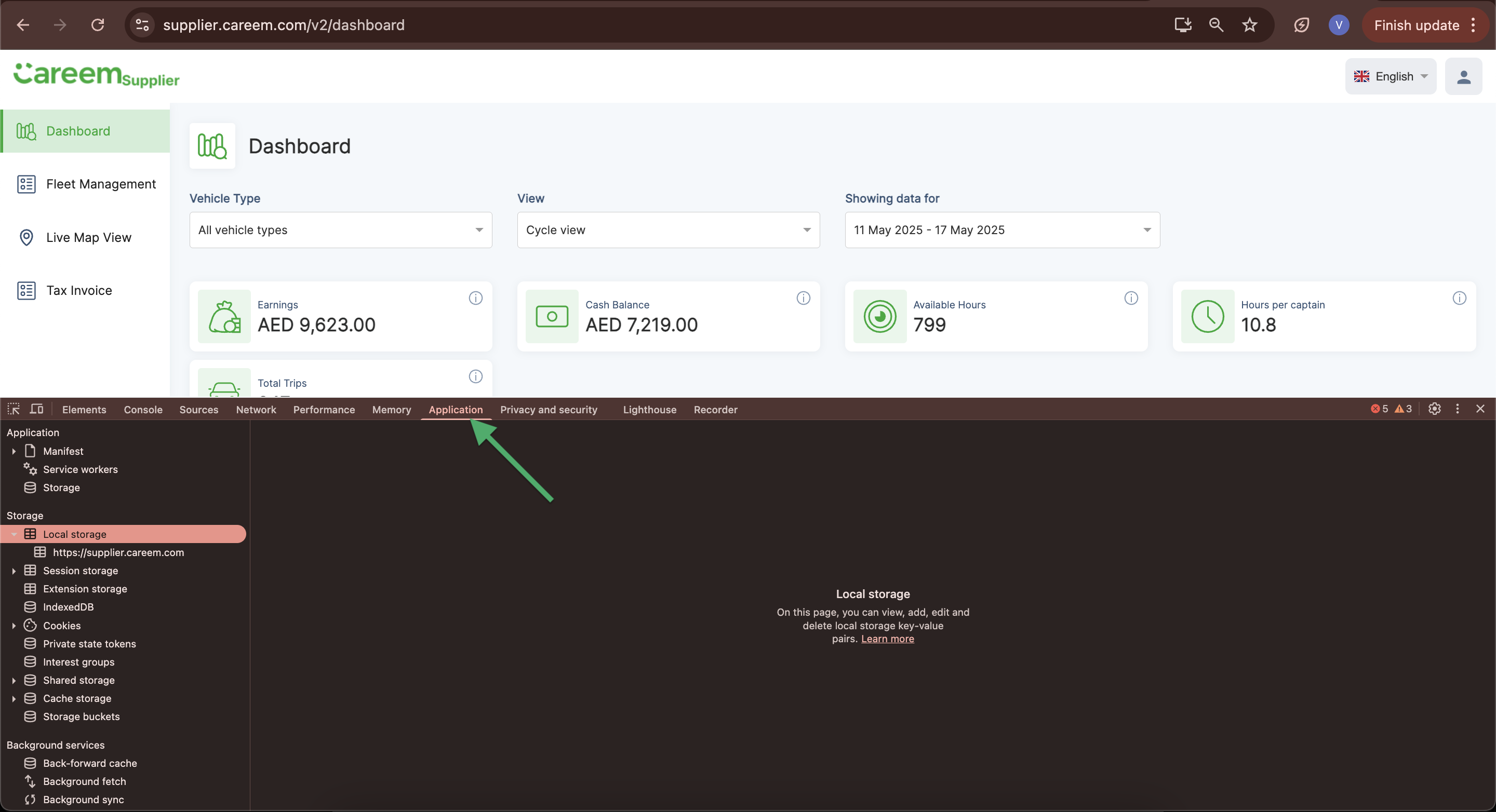This screenshot has height=812, width=1496.
Task: Open the All vehicle types dropdown
Action: [x=341, y=230]
